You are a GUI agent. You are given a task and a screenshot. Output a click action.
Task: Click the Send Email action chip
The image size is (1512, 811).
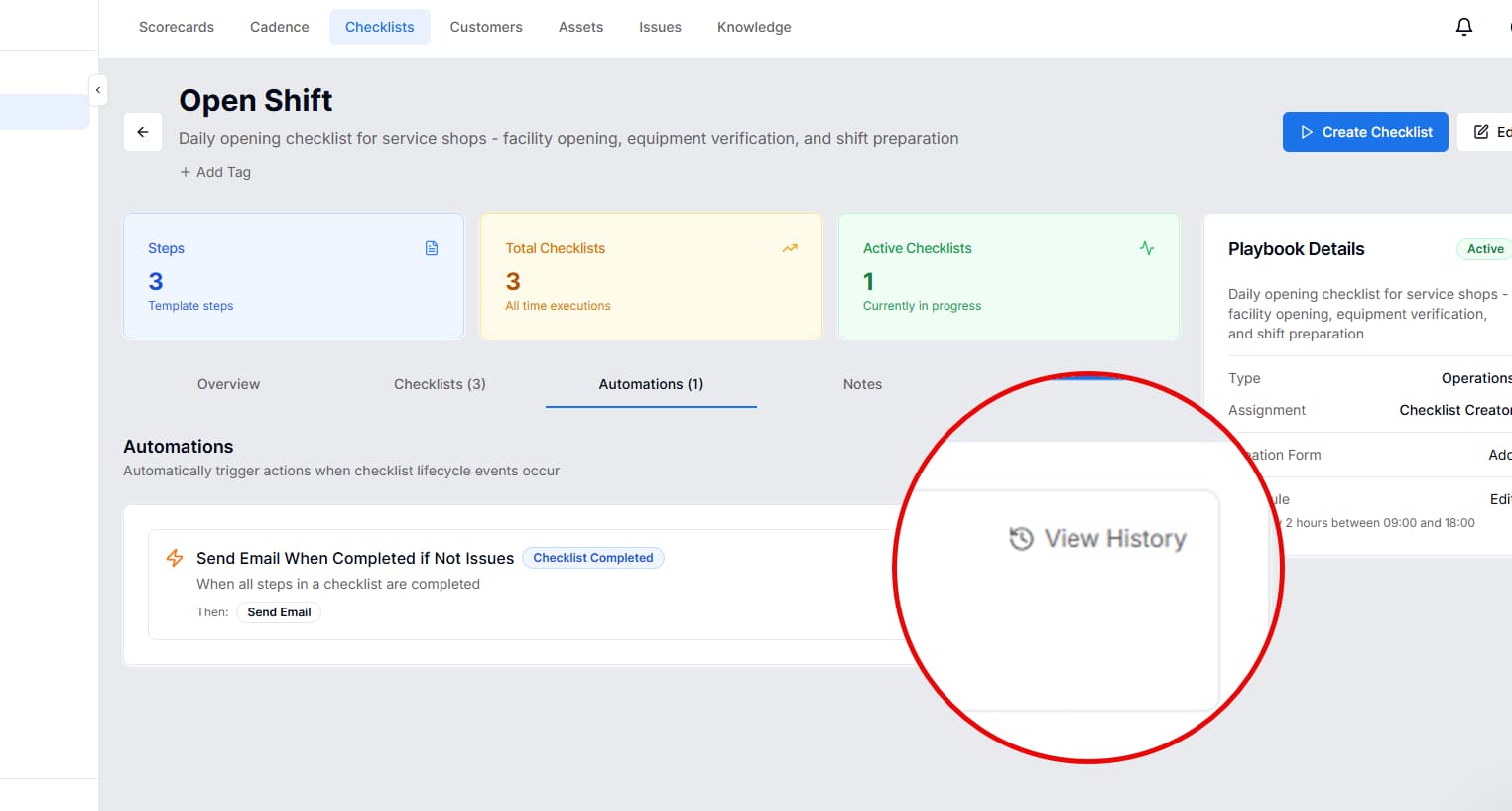[x=279, y=612]
